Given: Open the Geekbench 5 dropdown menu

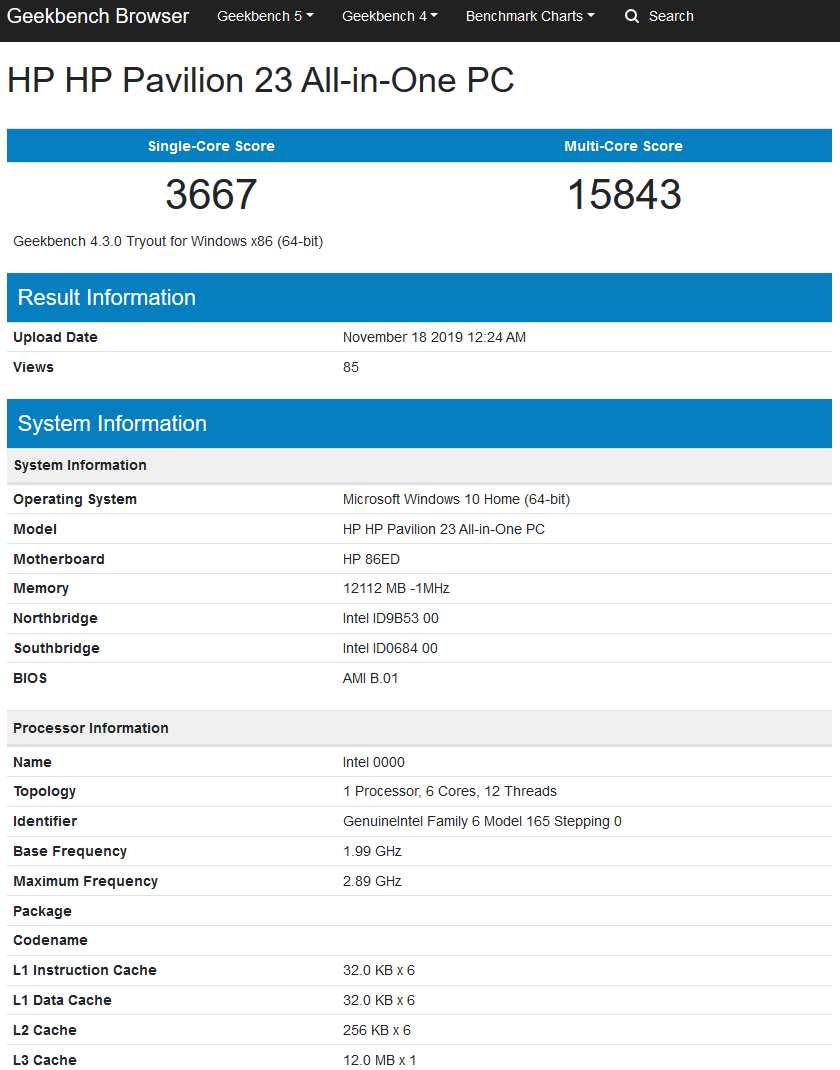Looking at the screenshot, I should click(x=265, y=16).
